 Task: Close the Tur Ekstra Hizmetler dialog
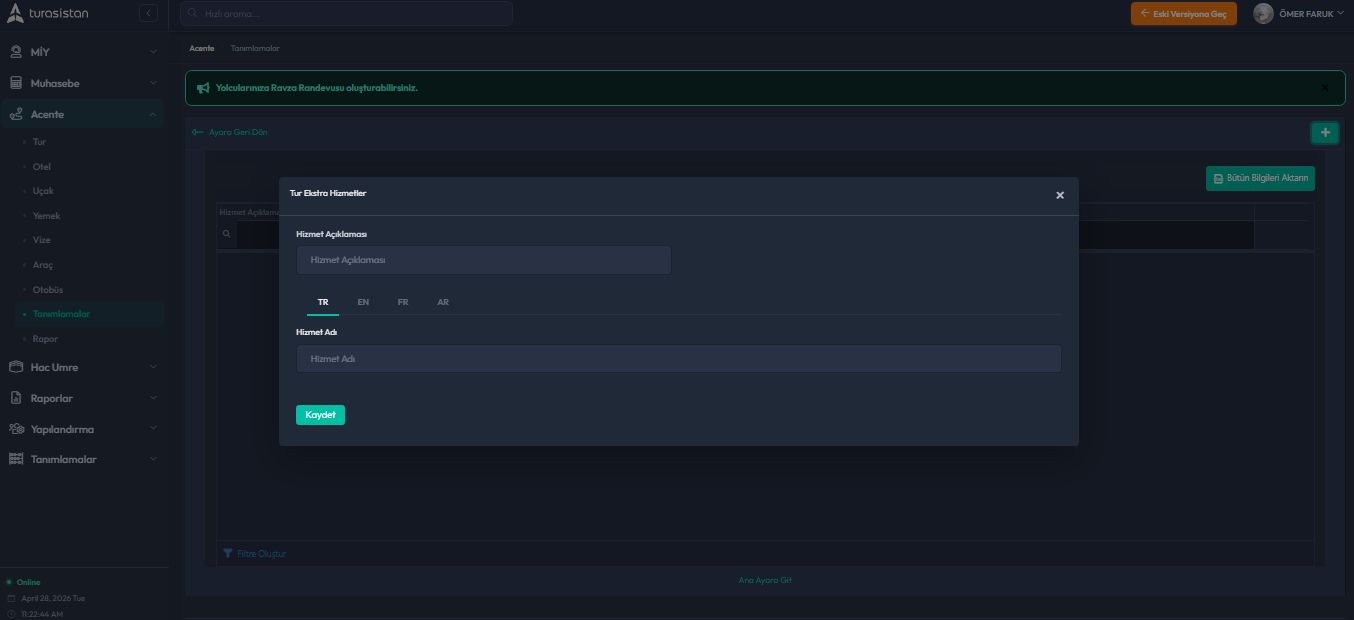click(1060, 195)
